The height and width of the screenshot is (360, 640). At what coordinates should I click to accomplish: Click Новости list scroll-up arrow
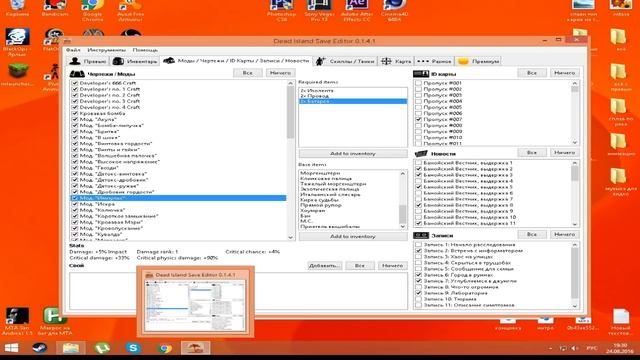click(575, 163)
